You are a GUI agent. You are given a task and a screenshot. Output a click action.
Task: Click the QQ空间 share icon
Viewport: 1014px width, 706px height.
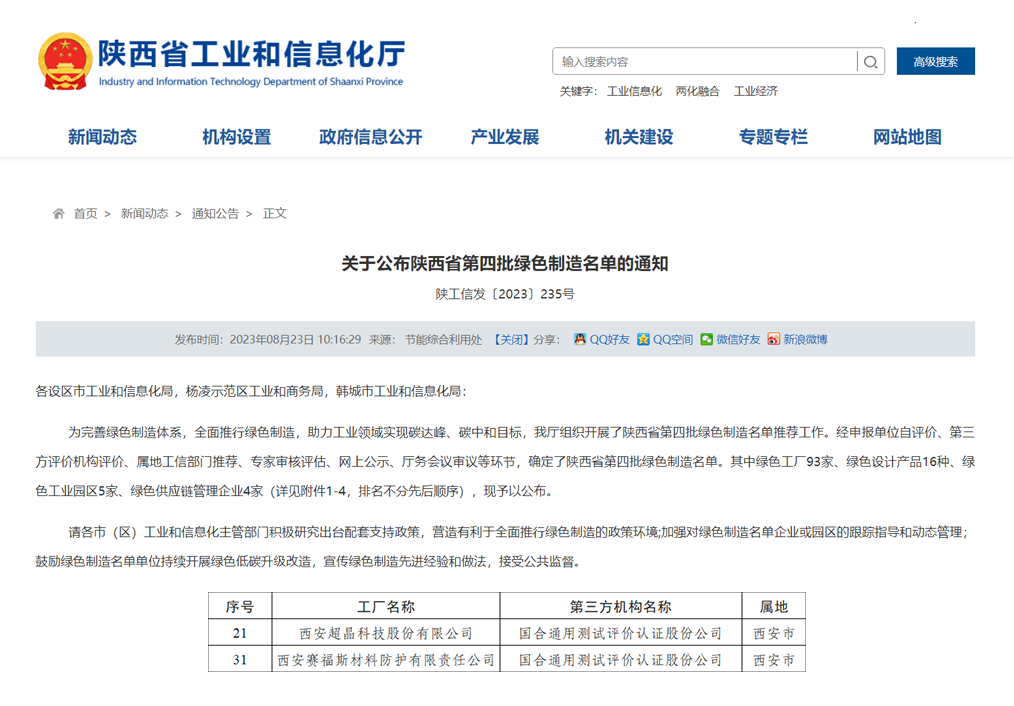pyautogui.click(x=643, y=339)
